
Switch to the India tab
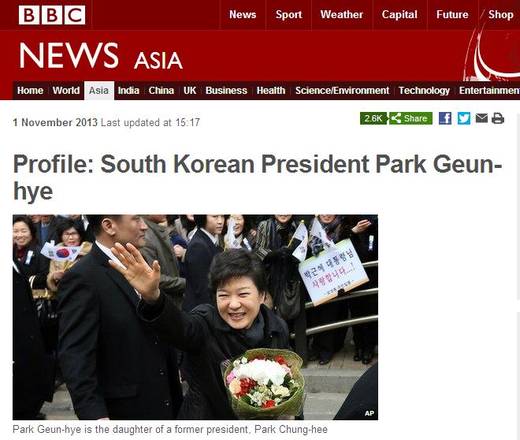point(128,91)
